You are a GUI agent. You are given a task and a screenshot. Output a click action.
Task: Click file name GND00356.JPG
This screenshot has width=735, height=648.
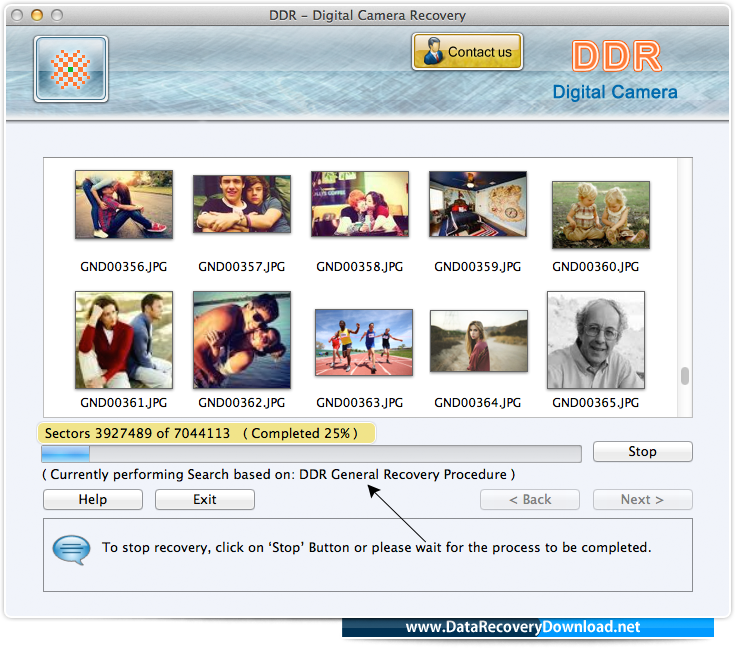click(124, 267)
